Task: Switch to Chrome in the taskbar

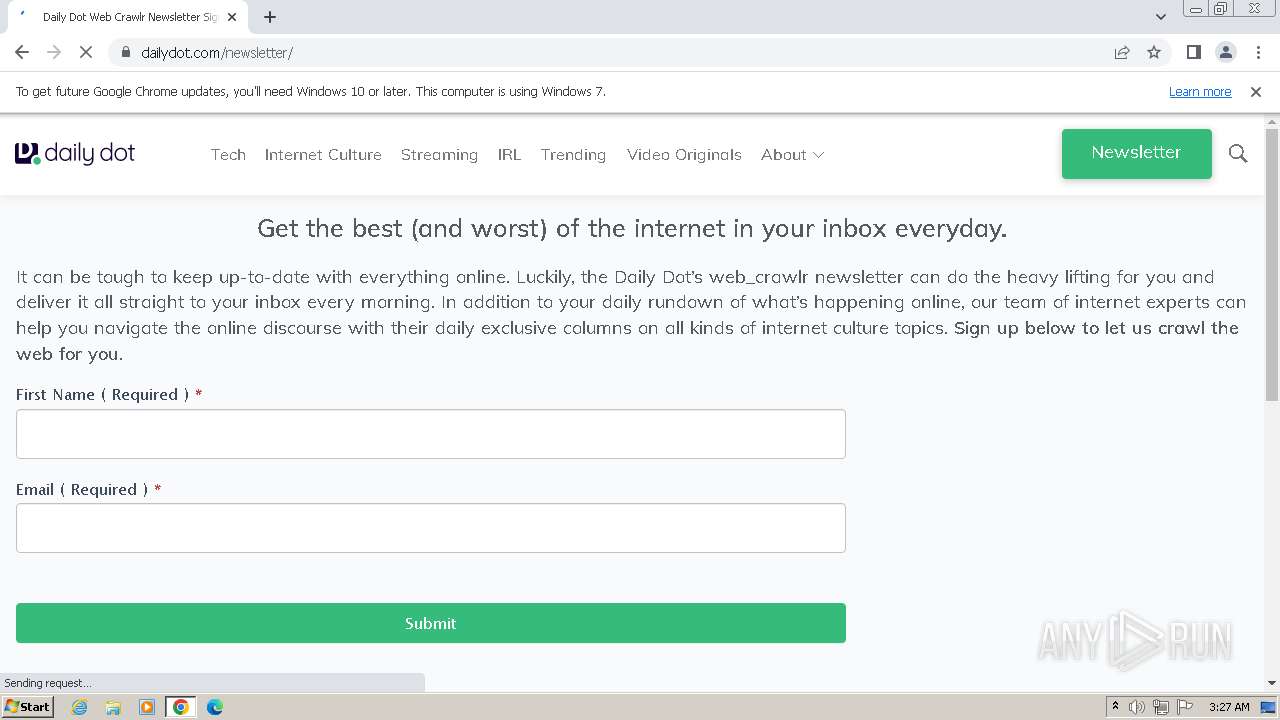Action: (x=181, y=707)
